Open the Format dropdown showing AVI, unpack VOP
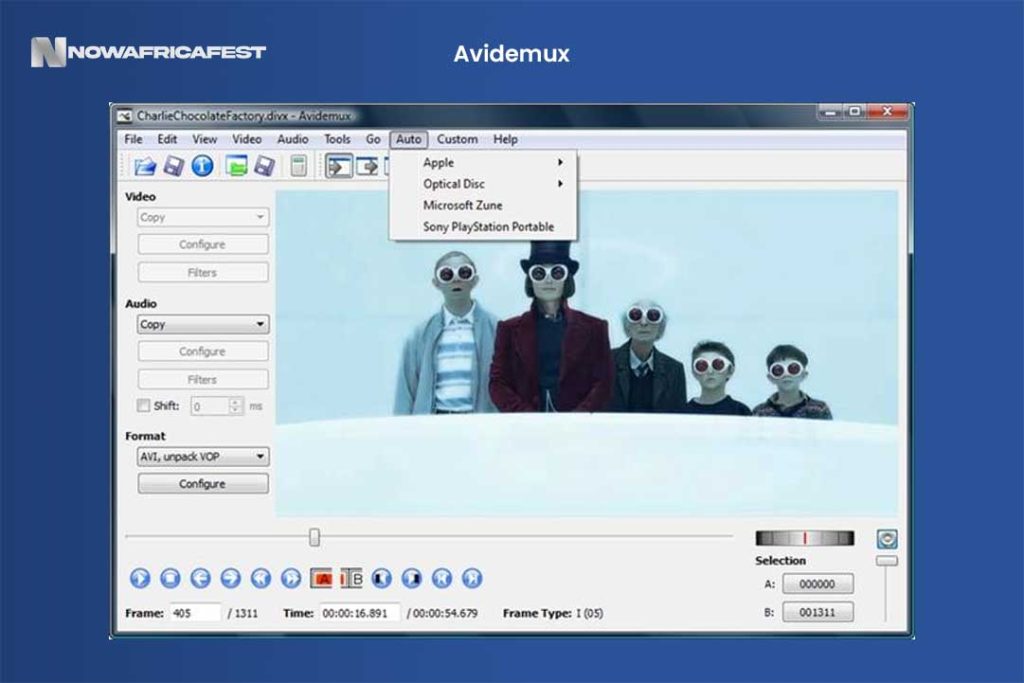 pyautogui.click(x=202, y=456)
